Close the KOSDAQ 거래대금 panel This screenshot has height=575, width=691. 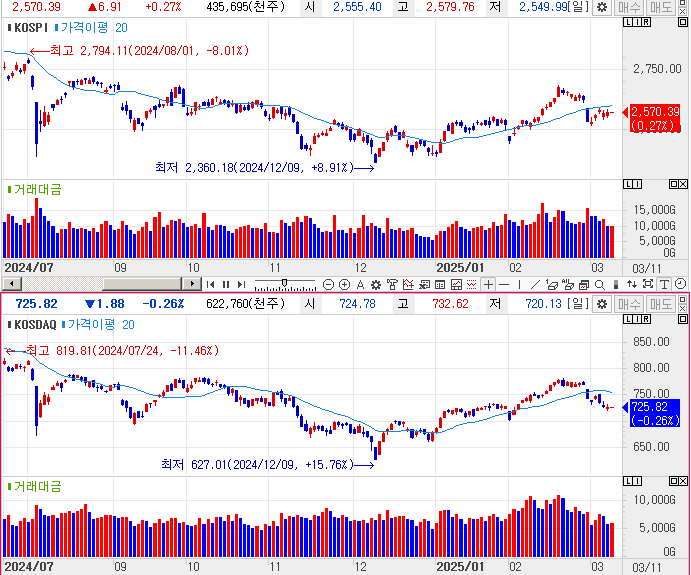pos(683,481)
